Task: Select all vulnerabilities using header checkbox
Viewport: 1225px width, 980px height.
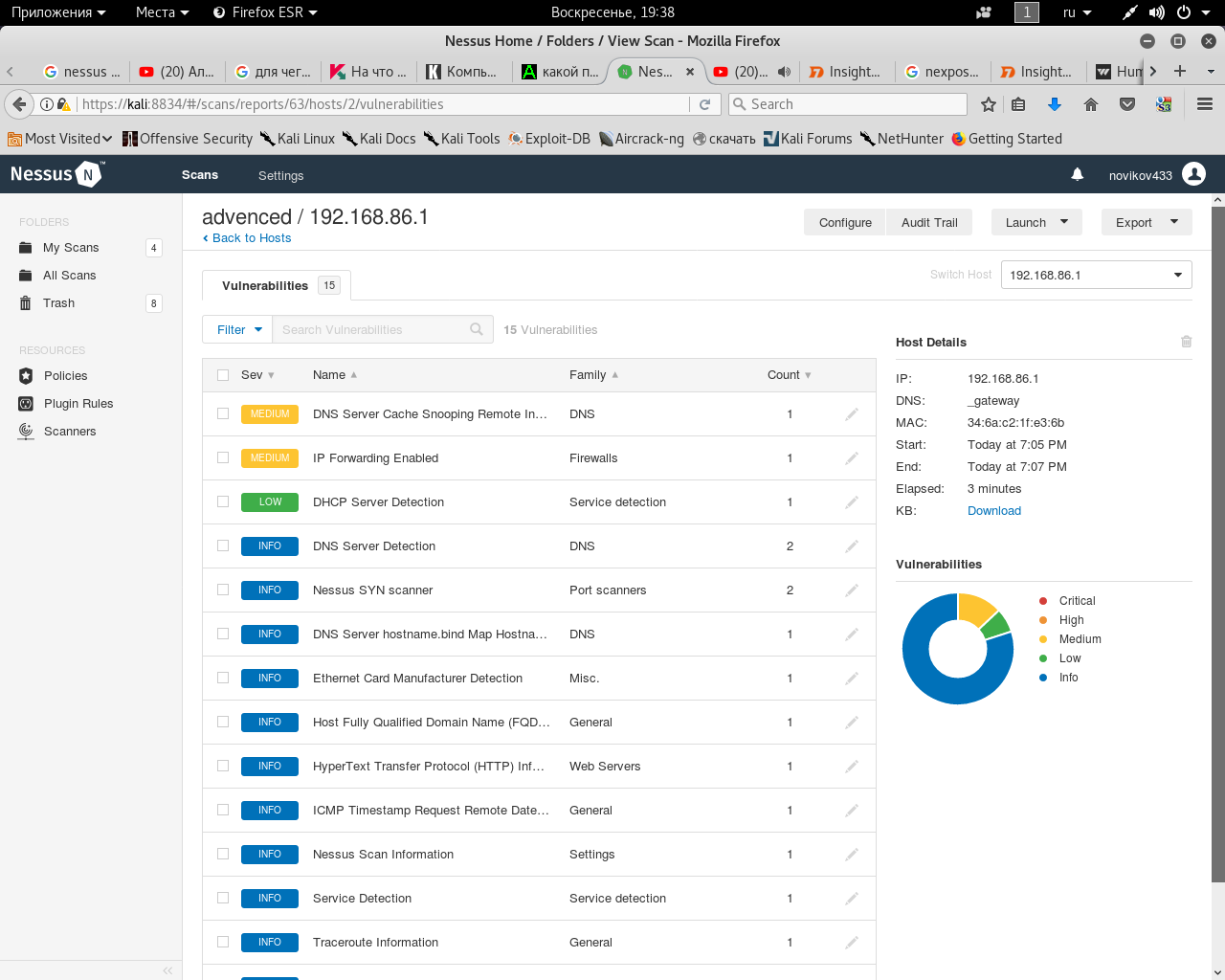Action: click(x=223, y=375)
